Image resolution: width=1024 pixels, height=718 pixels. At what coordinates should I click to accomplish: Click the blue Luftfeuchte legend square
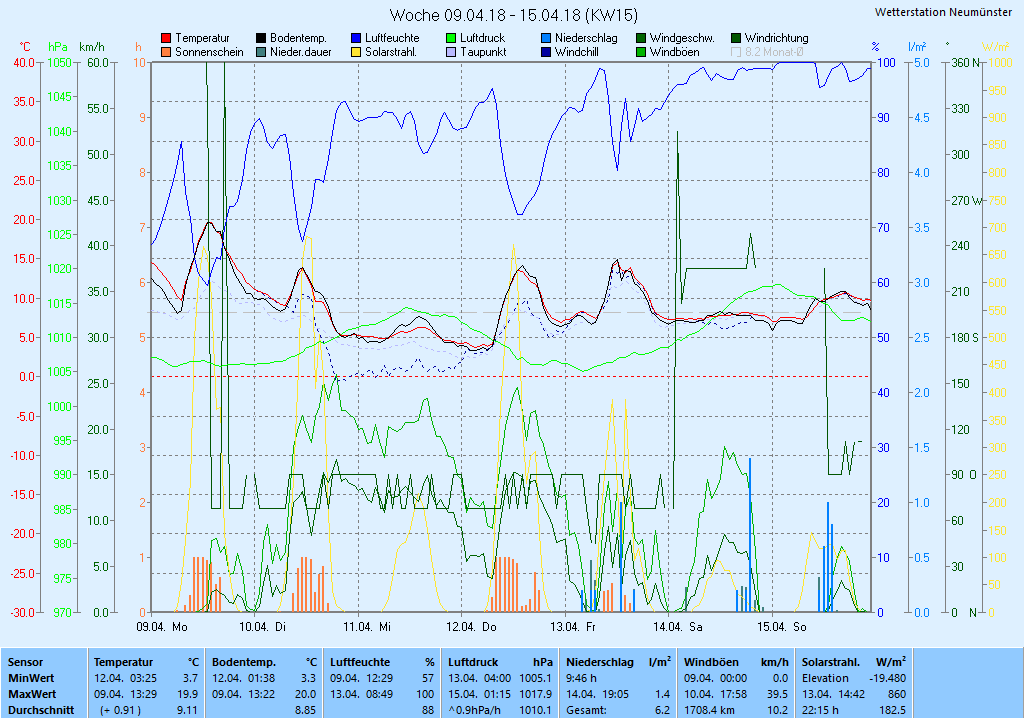point(356,38)
